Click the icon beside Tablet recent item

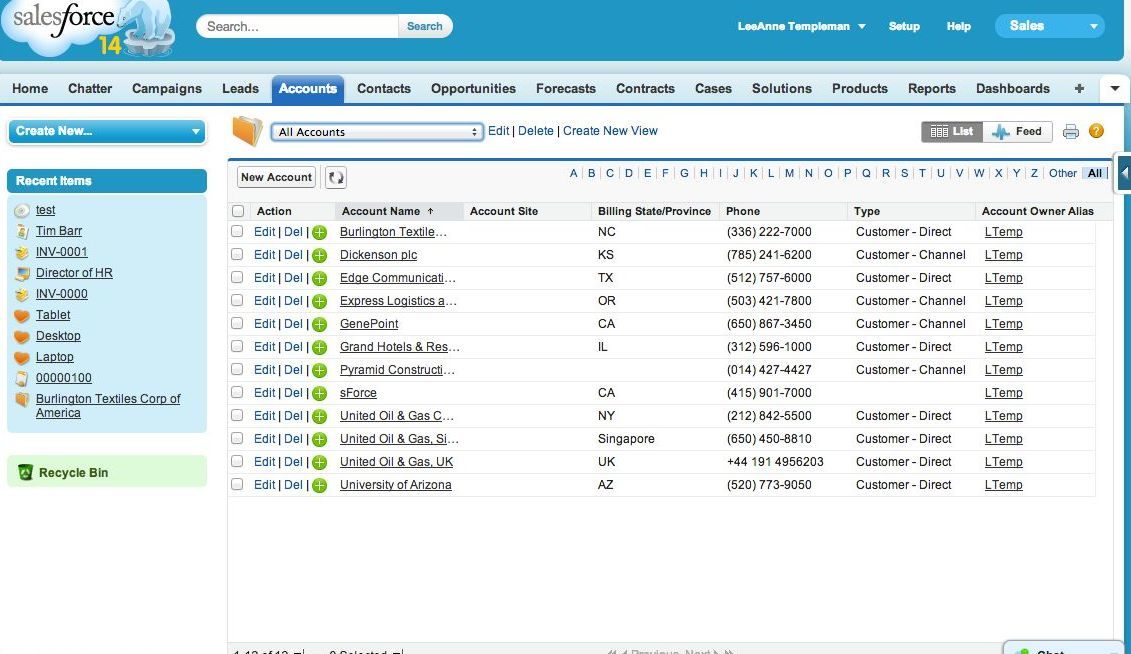(22, 315)
